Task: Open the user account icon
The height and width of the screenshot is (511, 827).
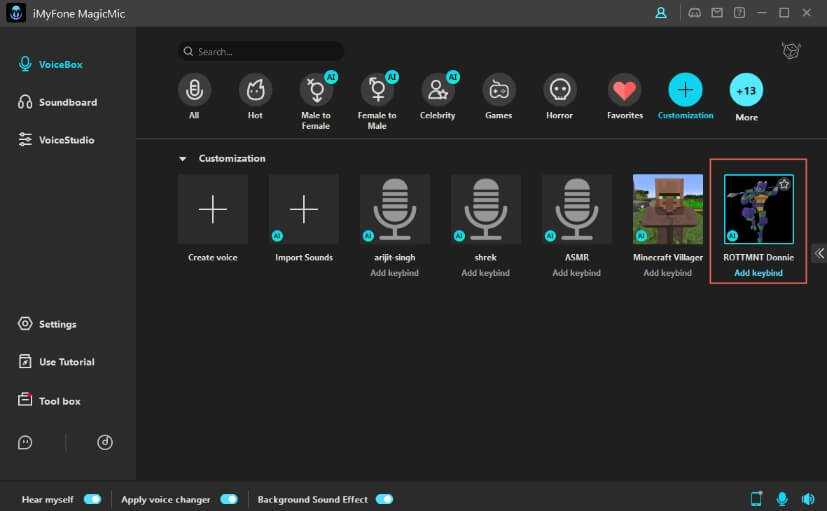Action: pyautogui.click(x=661, y=13)
